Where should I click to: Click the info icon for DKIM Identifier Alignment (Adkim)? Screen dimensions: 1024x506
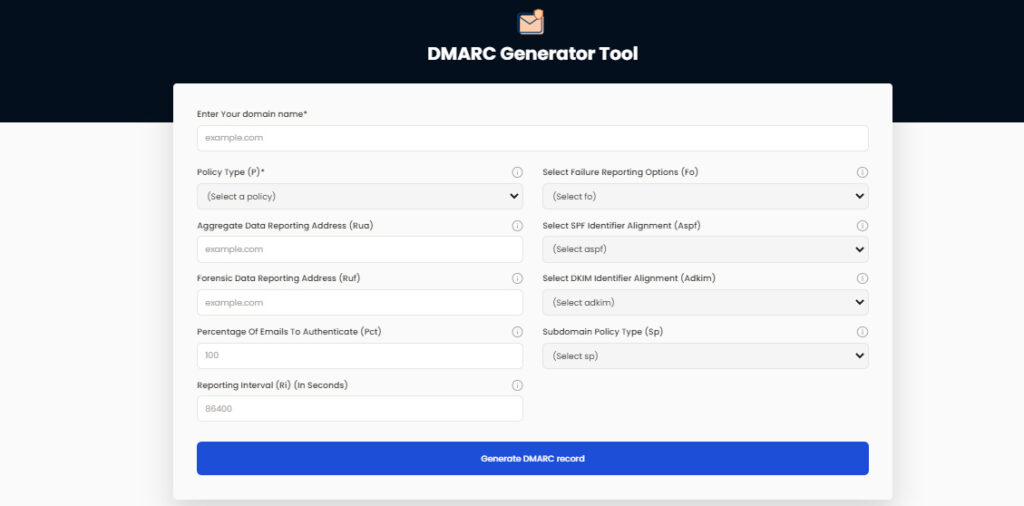point(862,278)
